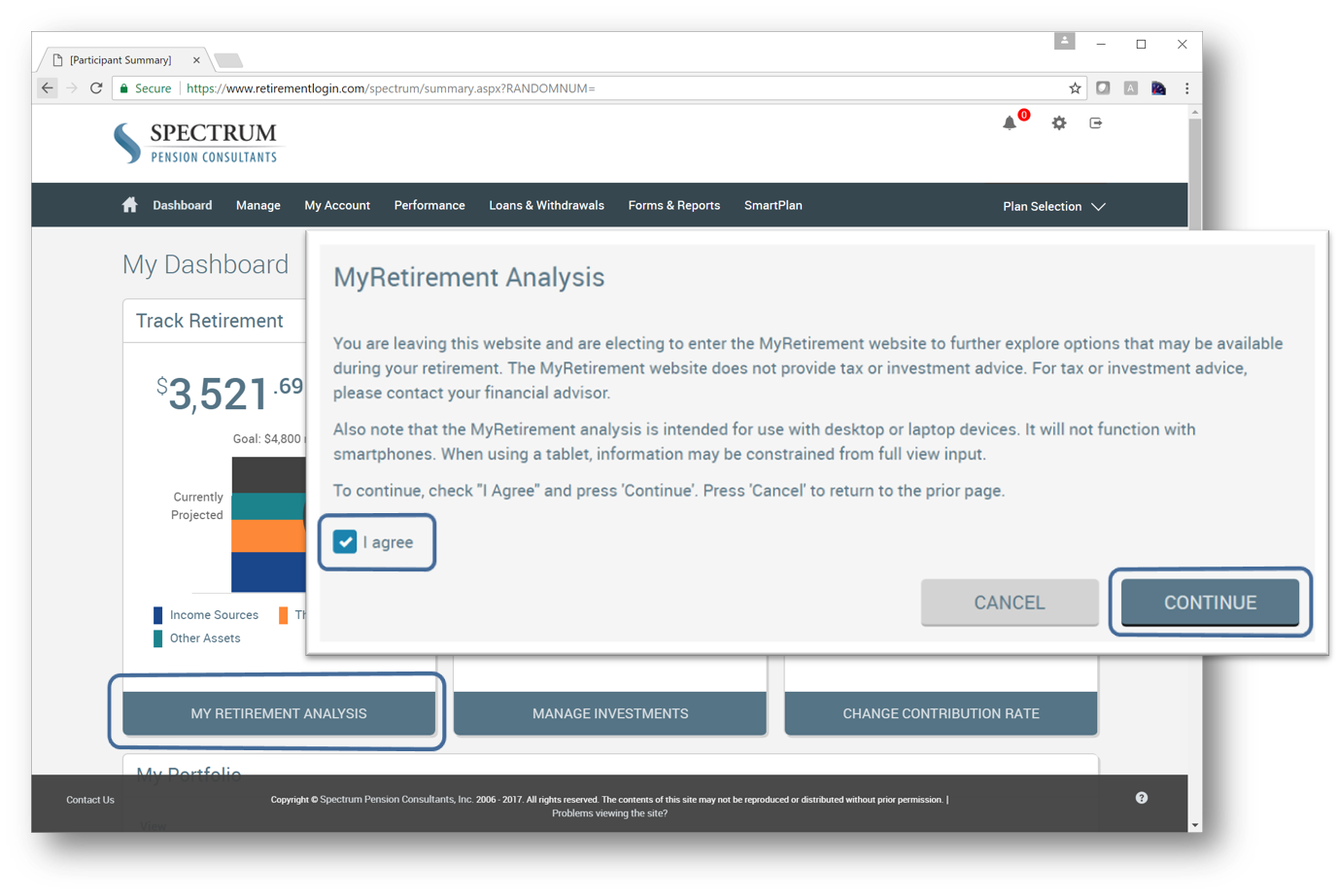Click the notifications bell icon
Screen dimensions: 1340x896
[x=1010, y=123]
